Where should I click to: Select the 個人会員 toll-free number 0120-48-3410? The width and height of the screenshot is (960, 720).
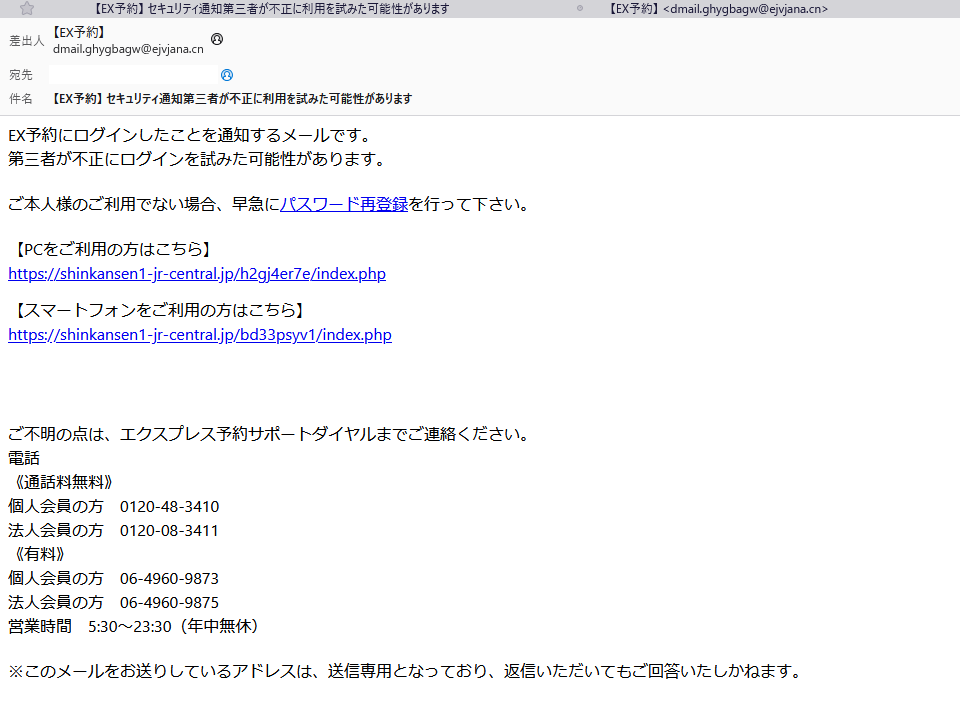point(170,506)
